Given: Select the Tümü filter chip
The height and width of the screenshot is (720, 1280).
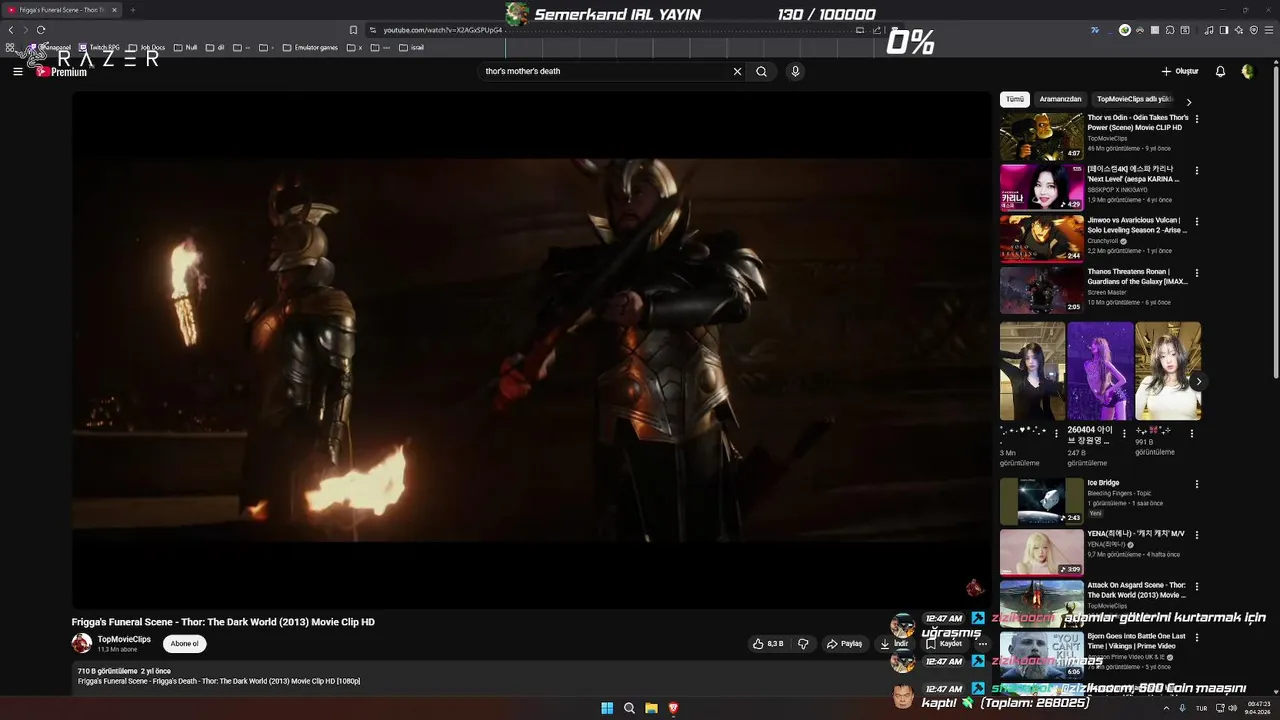Looking at the screenshot, I should (1015, 99).
